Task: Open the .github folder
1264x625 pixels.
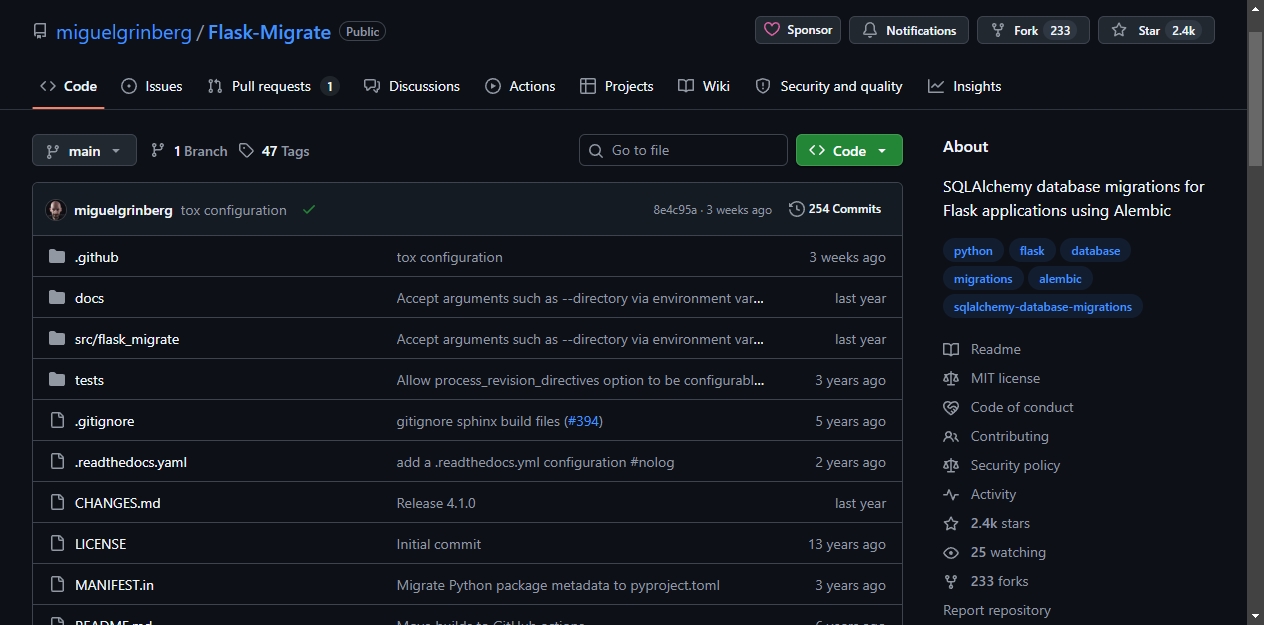Action: coord(96,257)
